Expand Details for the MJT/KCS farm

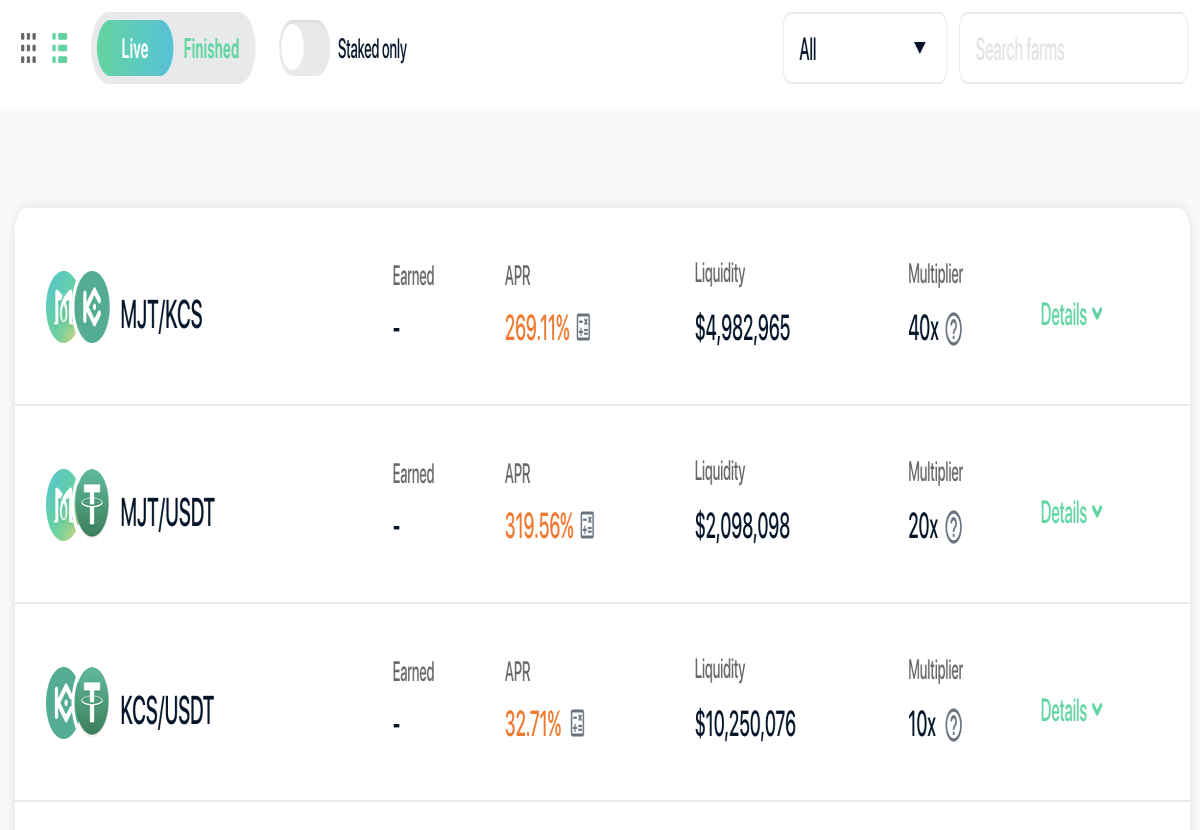tap(1071, 315)
